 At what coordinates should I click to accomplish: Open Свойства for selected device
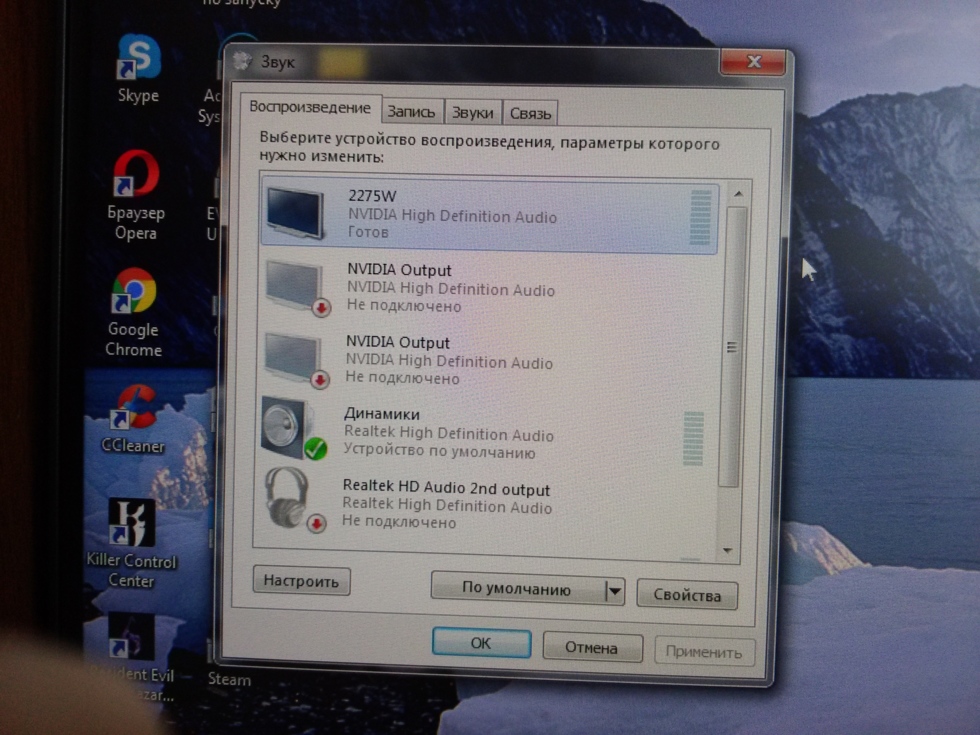tap(687, 596)
